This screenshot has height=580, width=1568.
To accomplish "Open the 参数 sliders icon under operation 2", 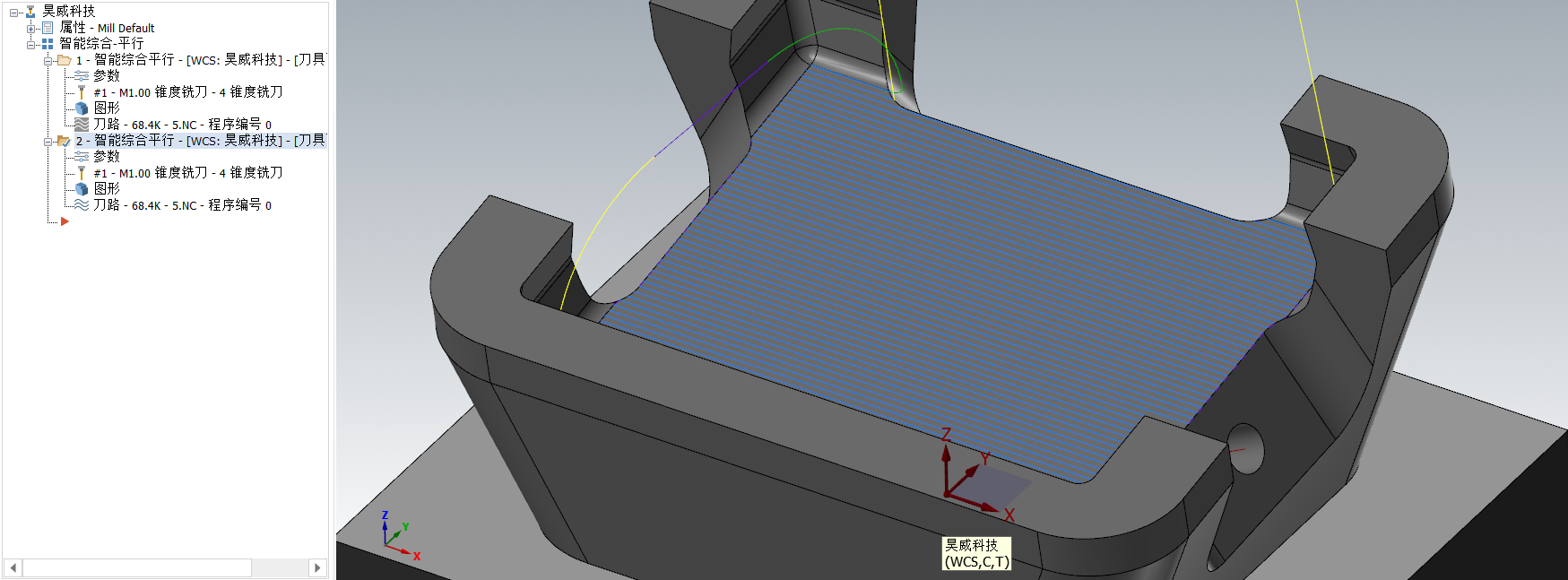I will [82, 157].
